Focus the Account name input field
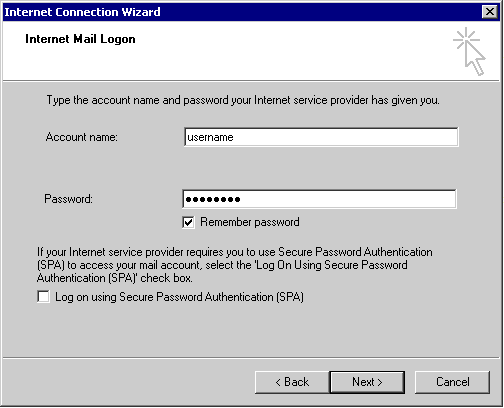The height and width of the screenshot is (408, 504). 321,137
